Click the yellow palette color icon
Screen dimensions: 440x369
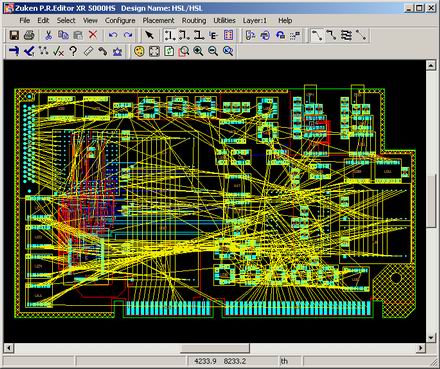139,51
